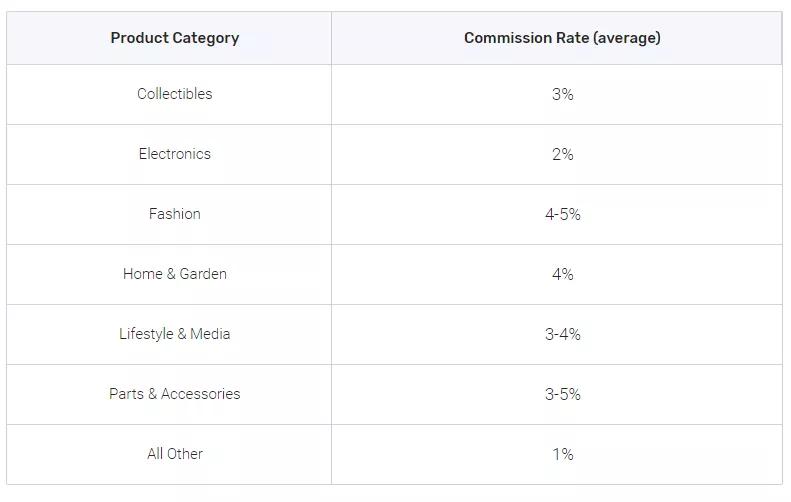Click the 2% rate for Electronics
This screenshot has height=502, width=791.
coord(562,154)
